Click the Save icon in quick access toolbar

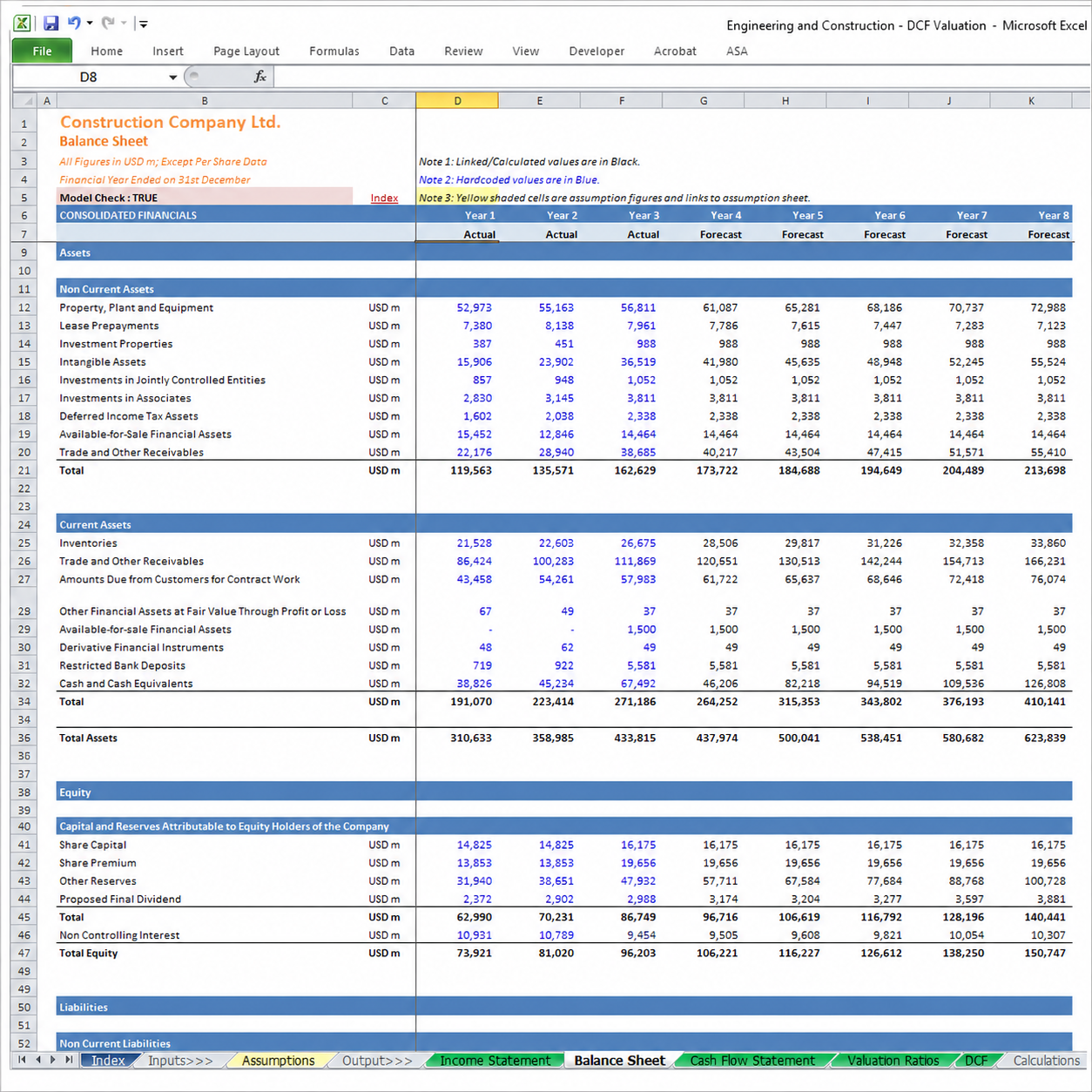(51, 24)
